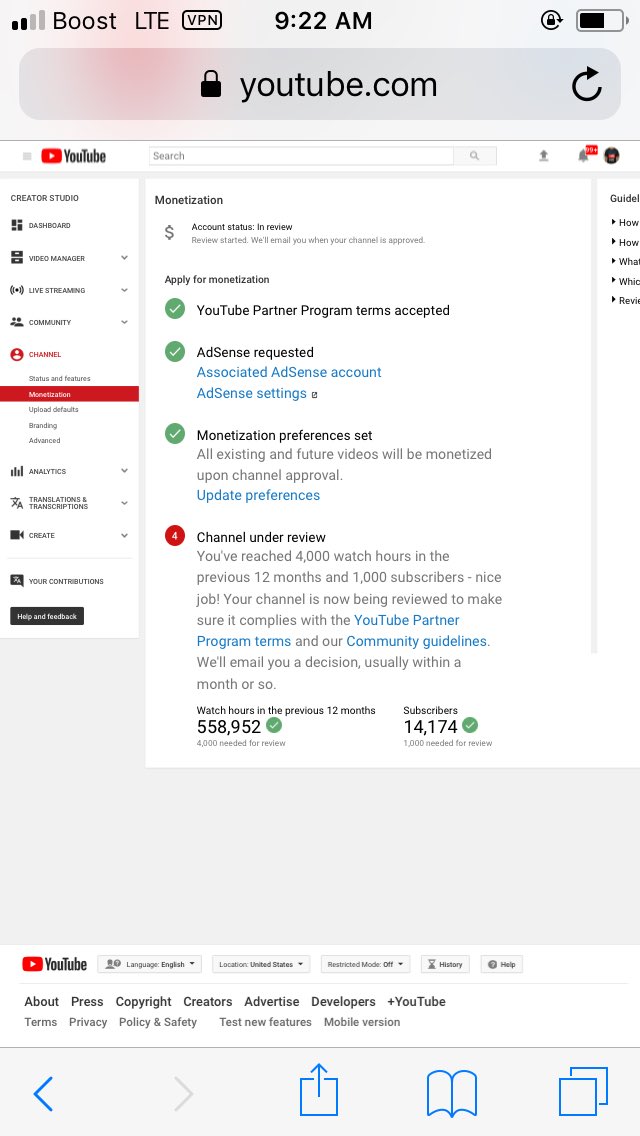Open the Safari share sheet
The image size is (640, 1136).
[x=319, y=1089]
